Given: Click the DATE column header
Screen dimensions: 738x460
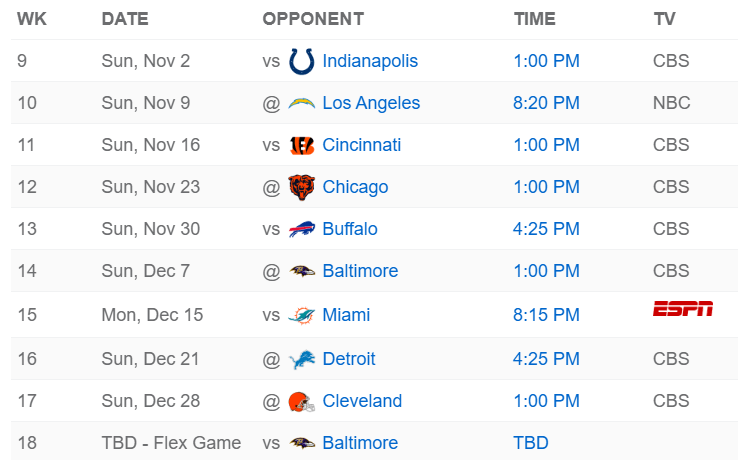Looking at the screenshot, I should [124, 19].
